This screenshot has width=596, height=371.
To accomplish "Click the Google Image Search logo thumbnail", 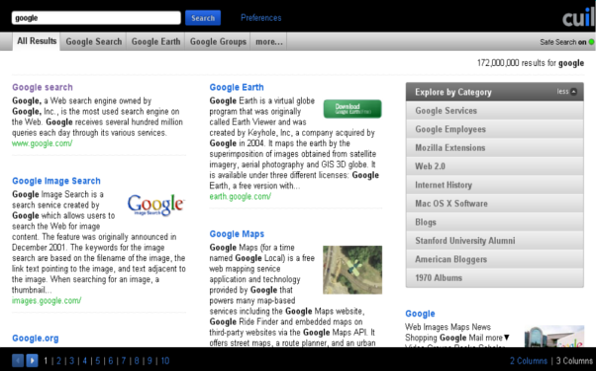I will [155, 205].
